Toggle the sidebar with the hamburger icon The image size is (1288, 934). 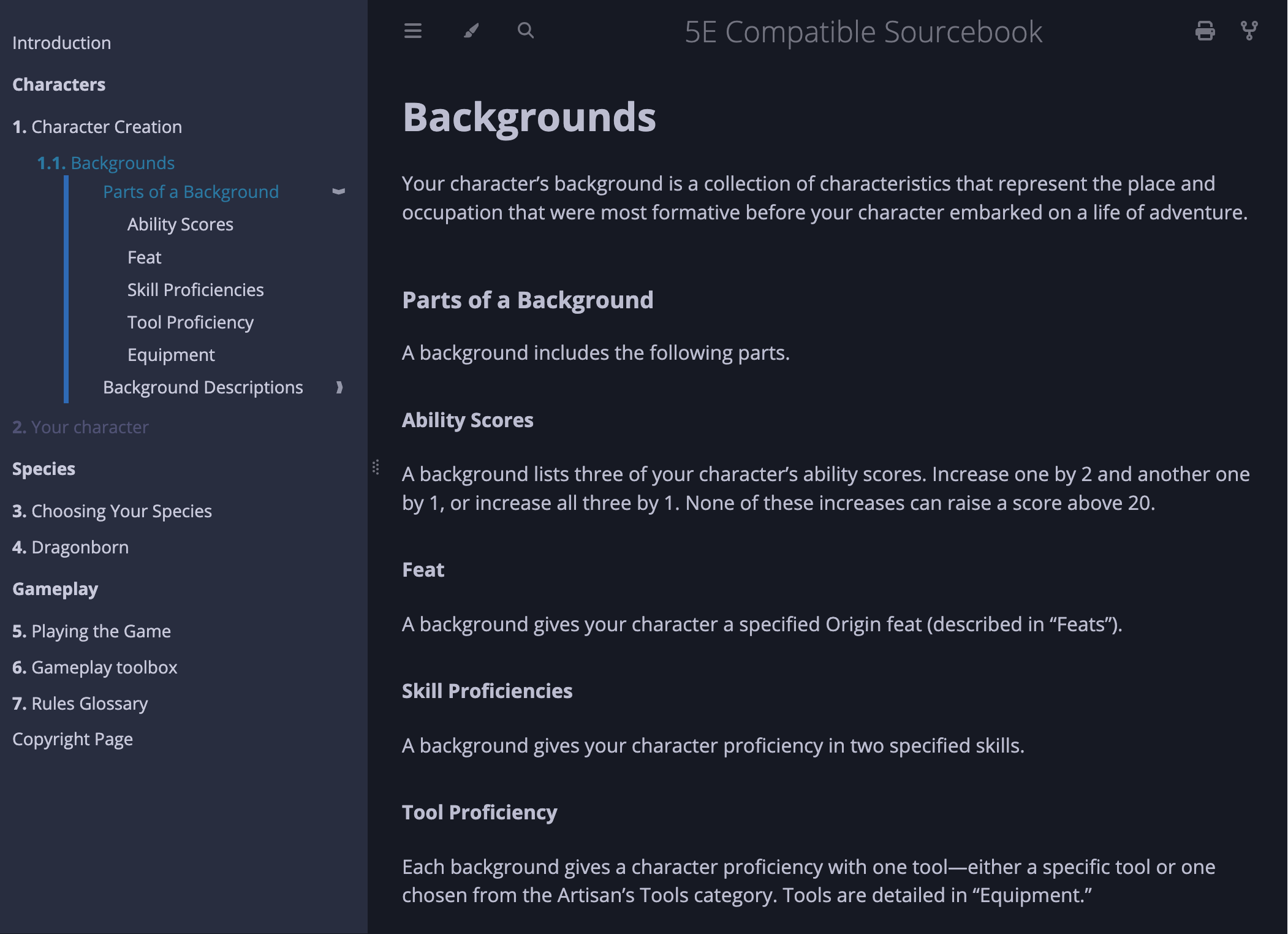pyautogui.click(x=413, y=31)
